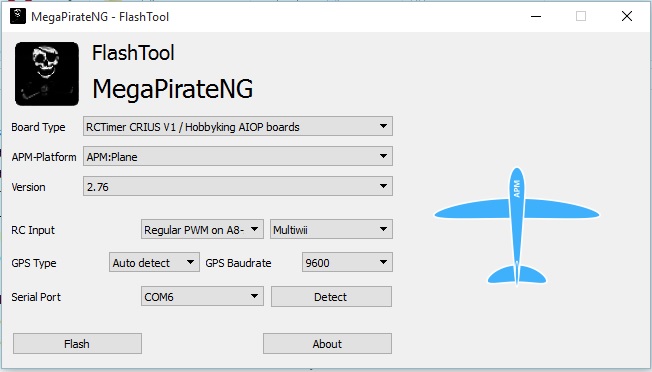Open the APM-Platform dropdown showing APM:Plane

(x=238, y=156)
